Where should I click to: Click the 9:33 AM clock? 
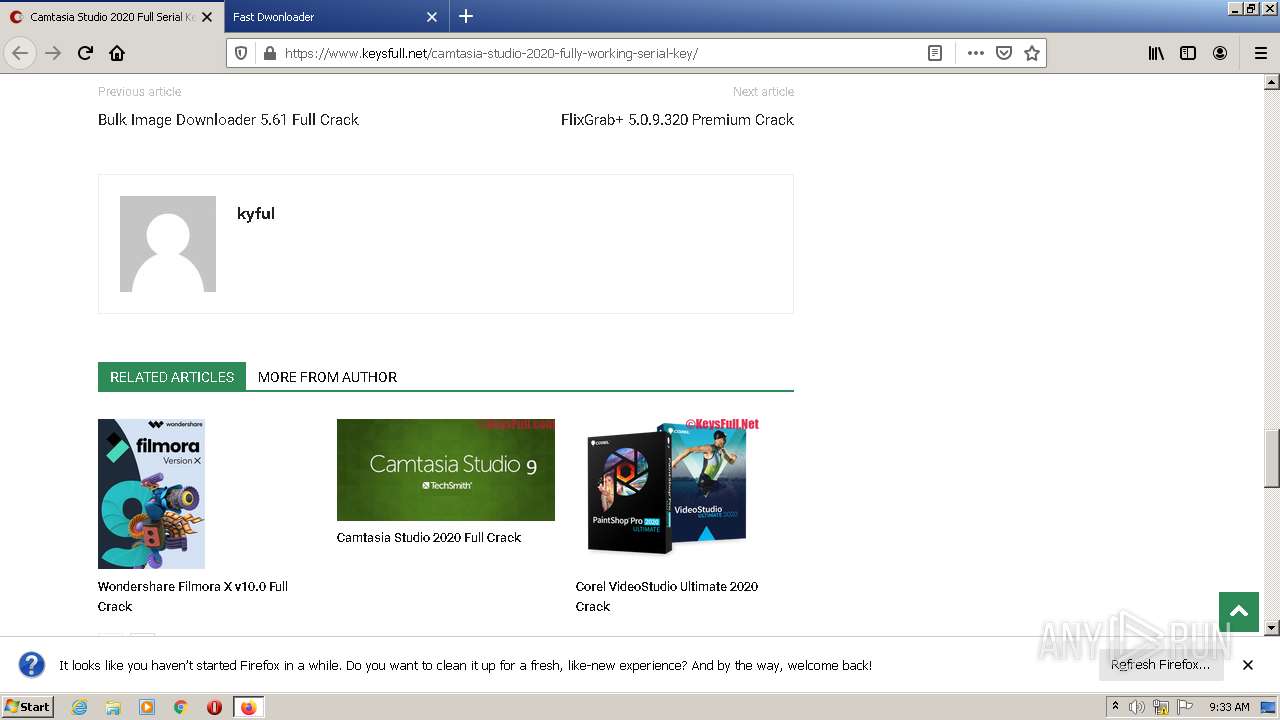point(1229,707)
